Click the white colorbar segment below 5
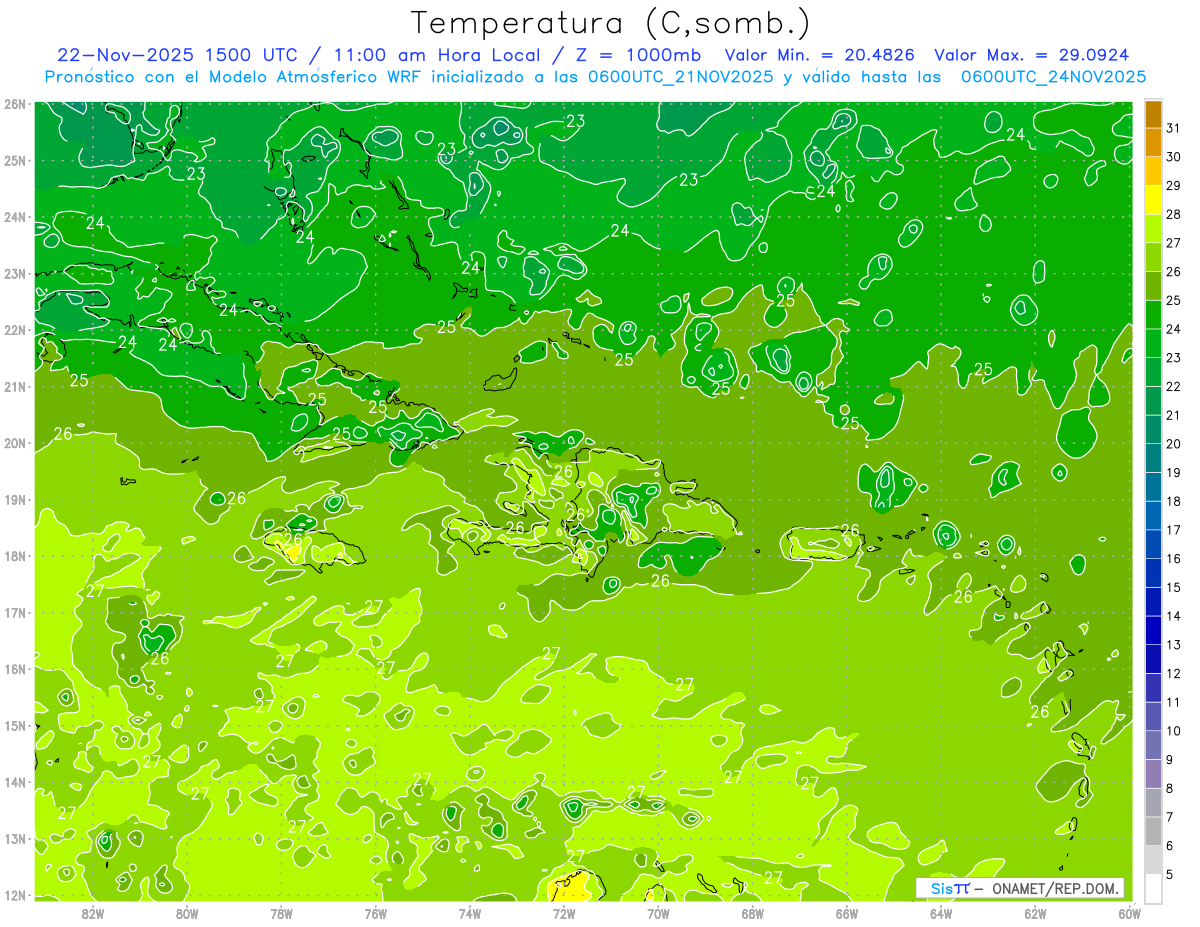The width and height of the screenshot is (1200, 927). [x=1153, y=888]
